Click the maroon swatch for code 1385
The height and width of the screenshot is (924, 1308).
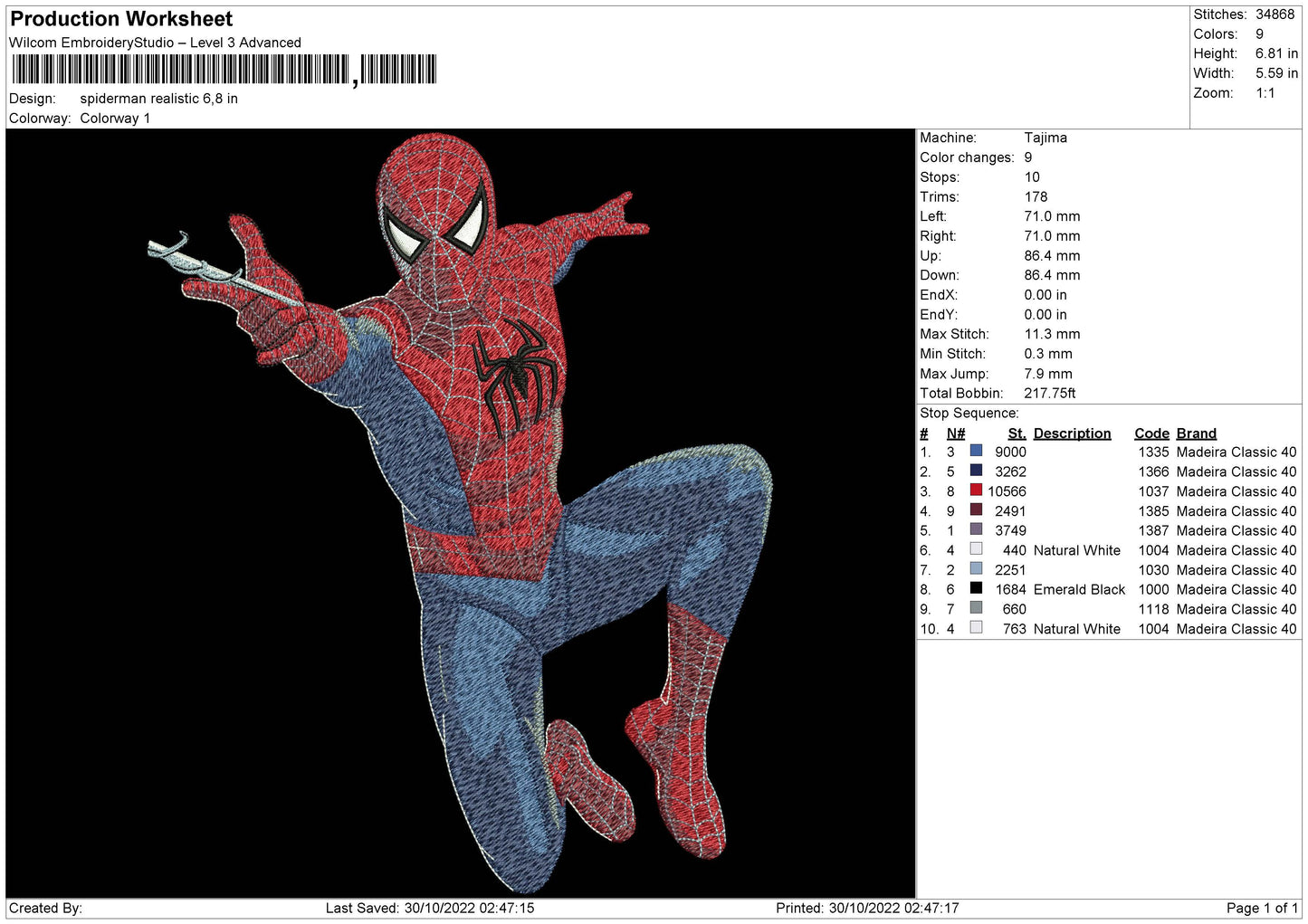tap(976, 510)
